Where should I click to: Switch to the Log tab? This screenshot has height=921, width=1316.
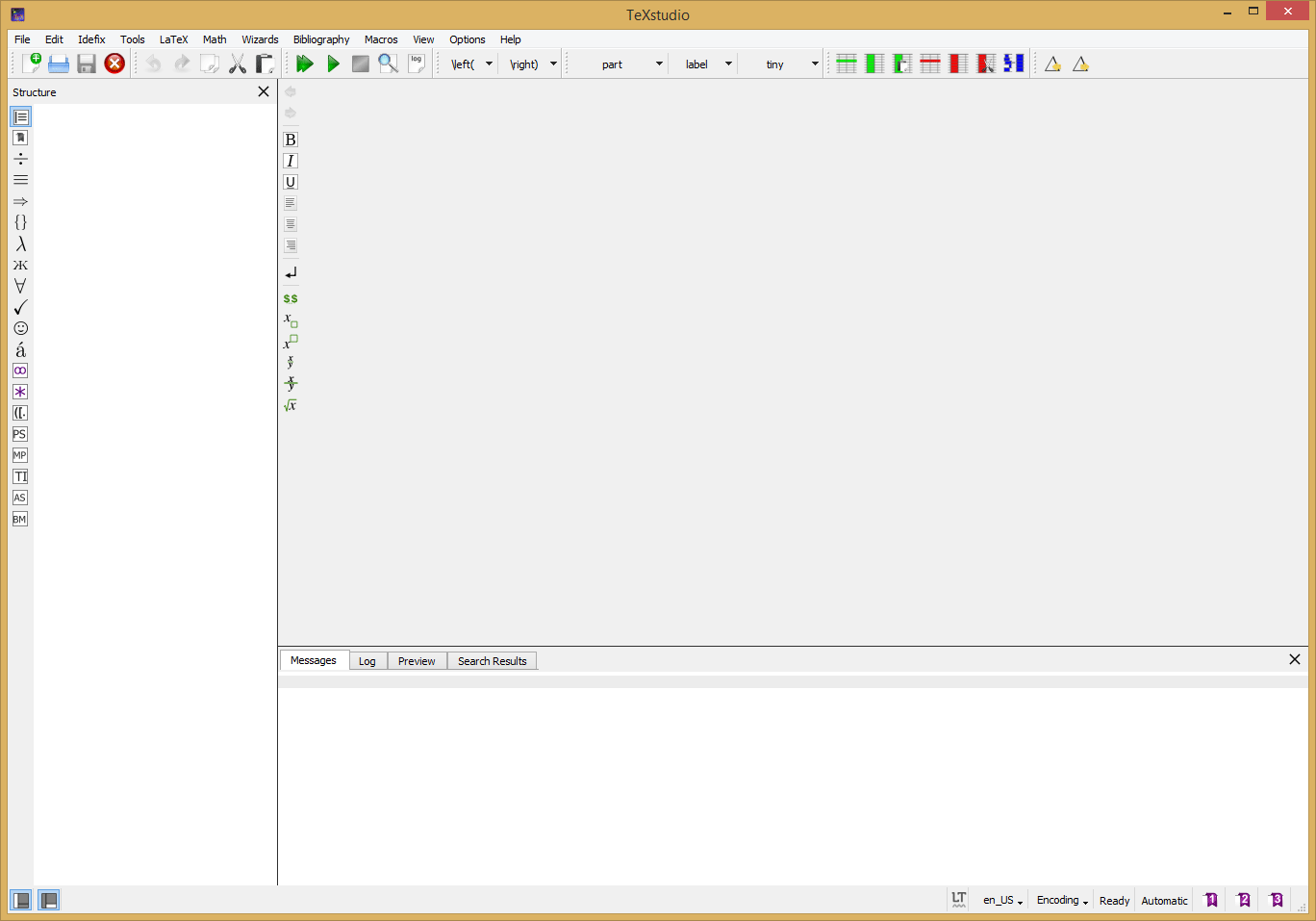367,661
